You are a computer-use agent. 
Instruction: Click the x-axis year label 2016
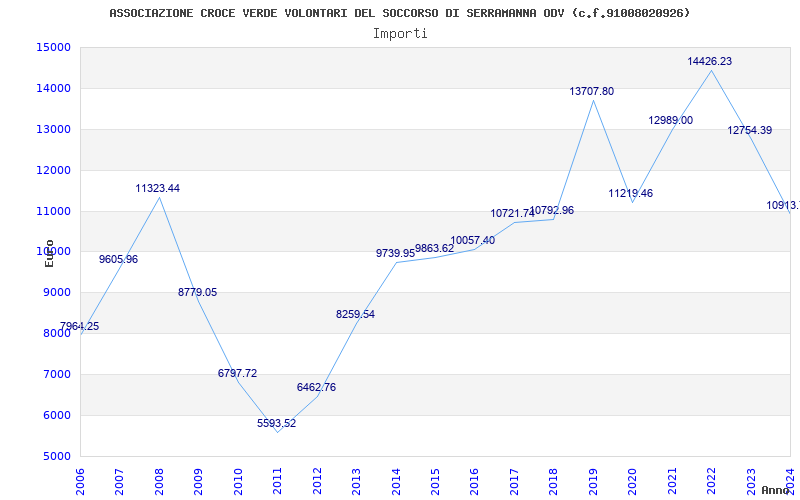[474, 481]
